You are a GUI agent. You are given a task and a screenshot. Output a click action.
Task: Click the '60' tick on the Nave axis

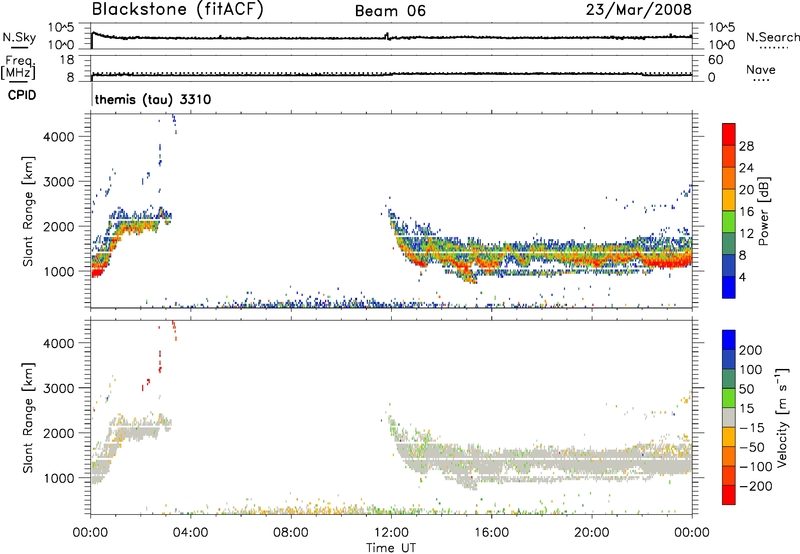click(715, 60)
